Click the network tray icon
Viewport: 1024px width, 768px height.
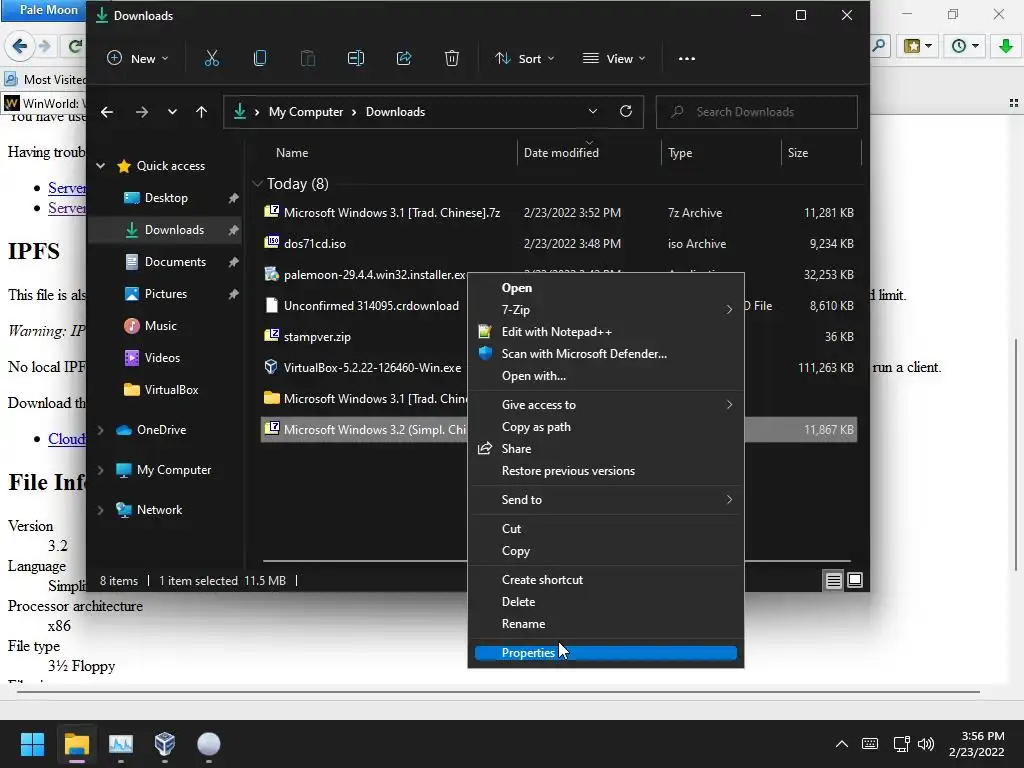(902, 744)
